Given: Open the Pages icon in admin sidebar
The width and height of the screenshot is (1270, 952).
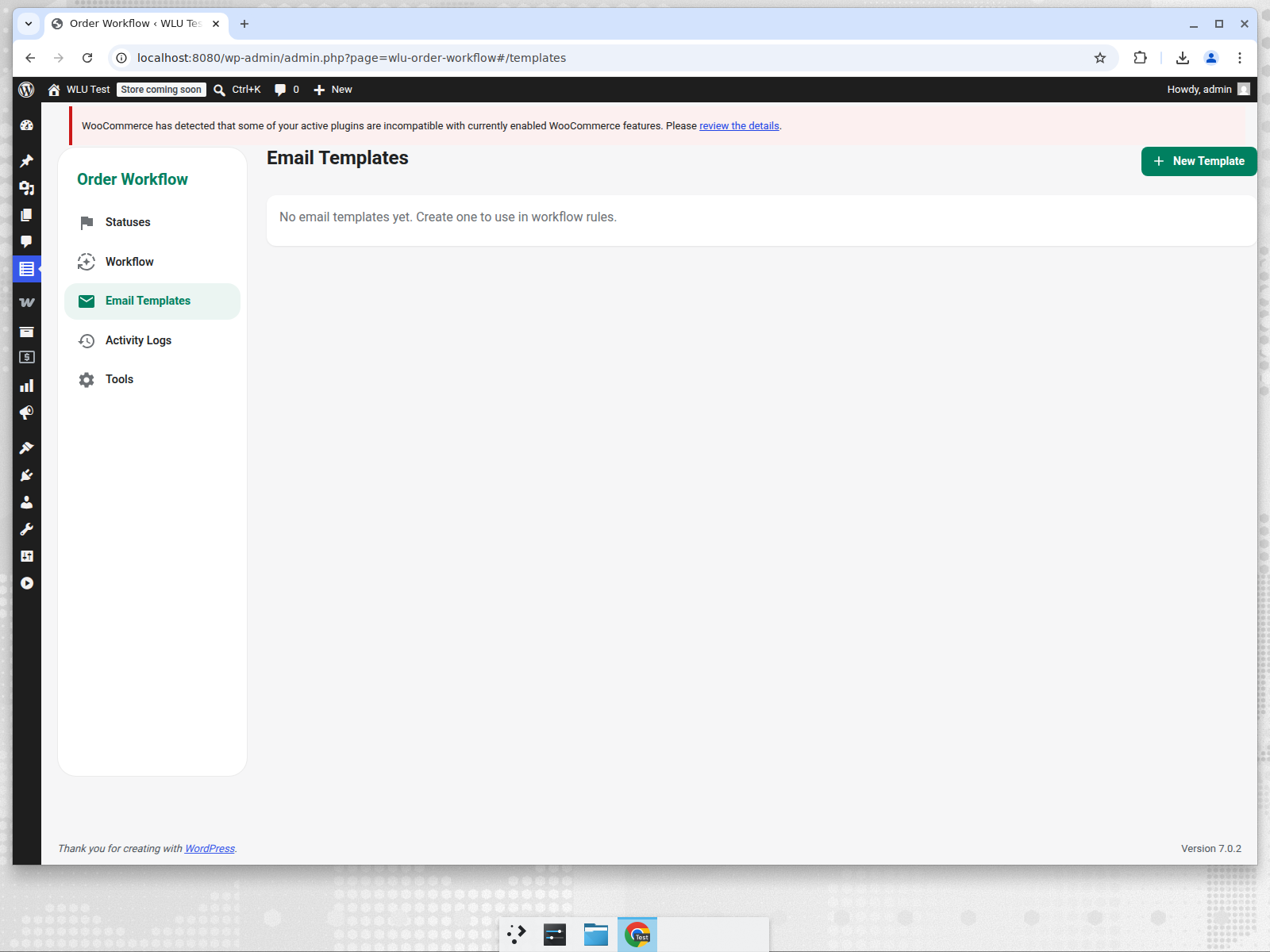Looking at the screenshot, I should 26,215.
